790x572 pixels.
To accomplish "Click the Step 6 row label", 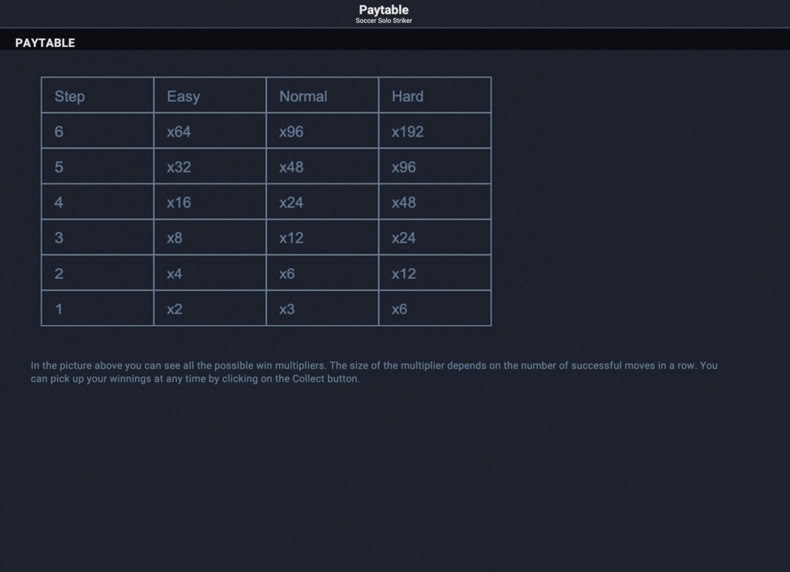I will click(98, 131).
